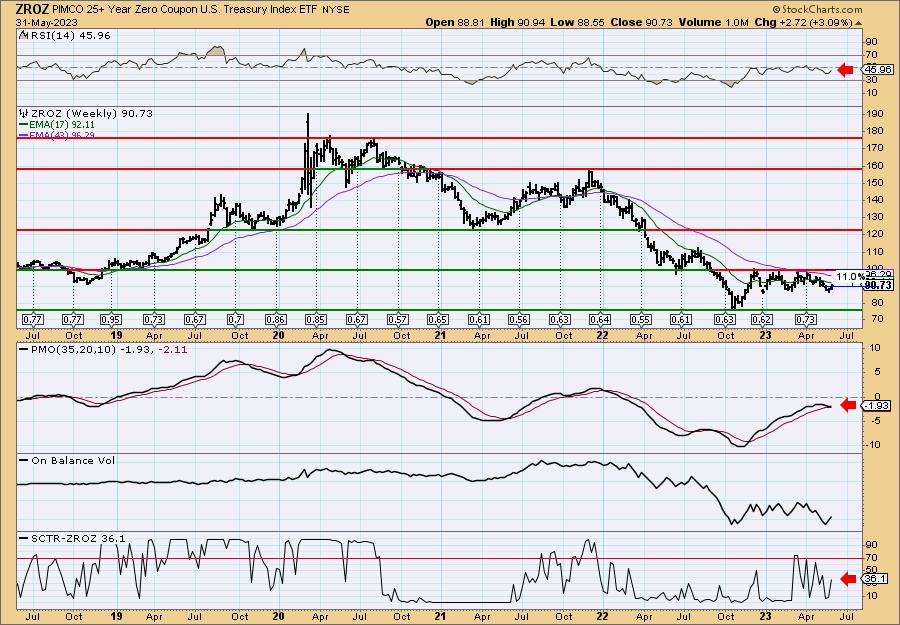Click the ZROZ (Weekly) 90.73 legend
This screenshot has width=900, height=625.
91,113
